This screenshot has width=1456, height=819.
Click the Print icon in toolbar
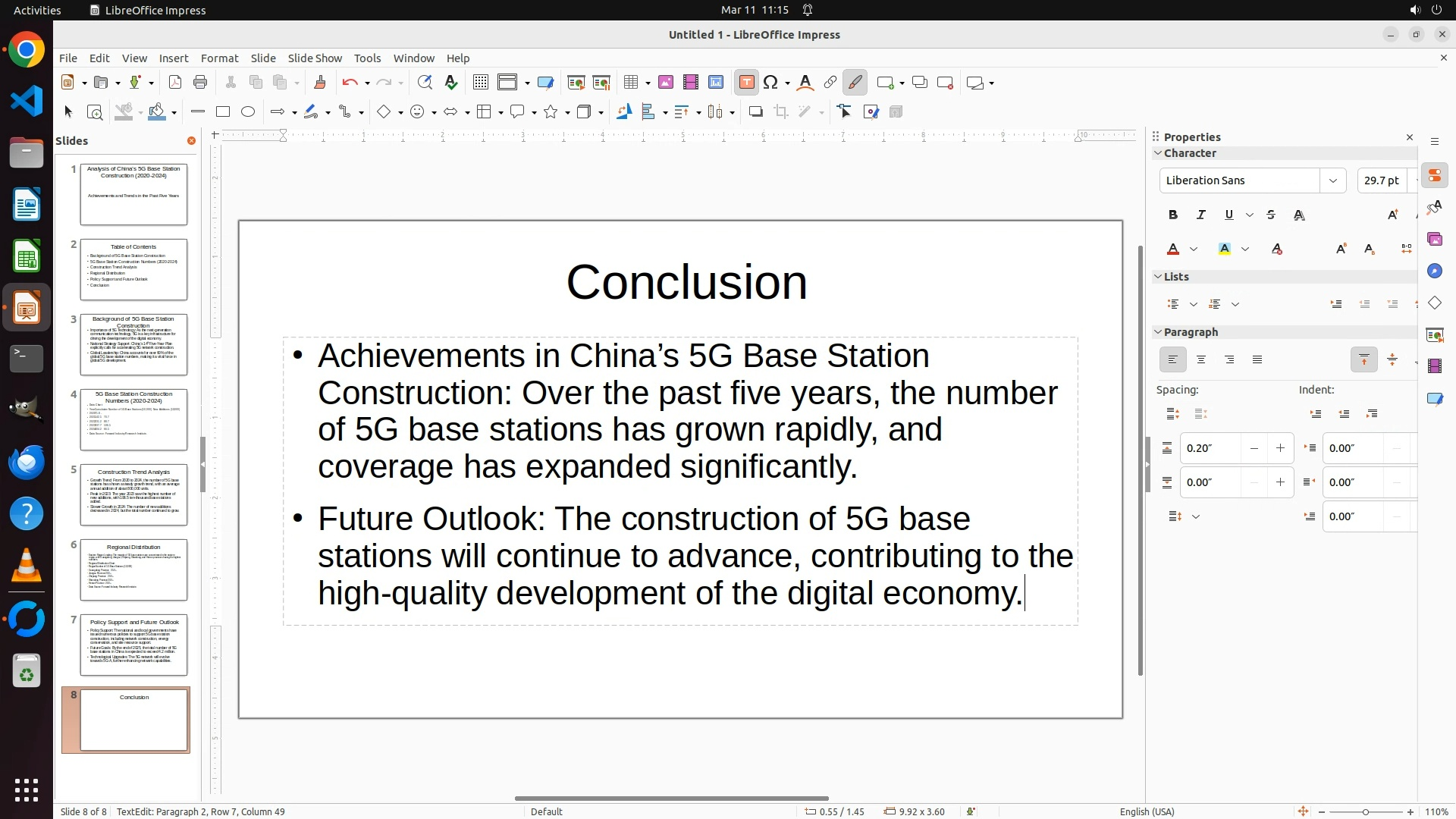click(x=200, y=83)
